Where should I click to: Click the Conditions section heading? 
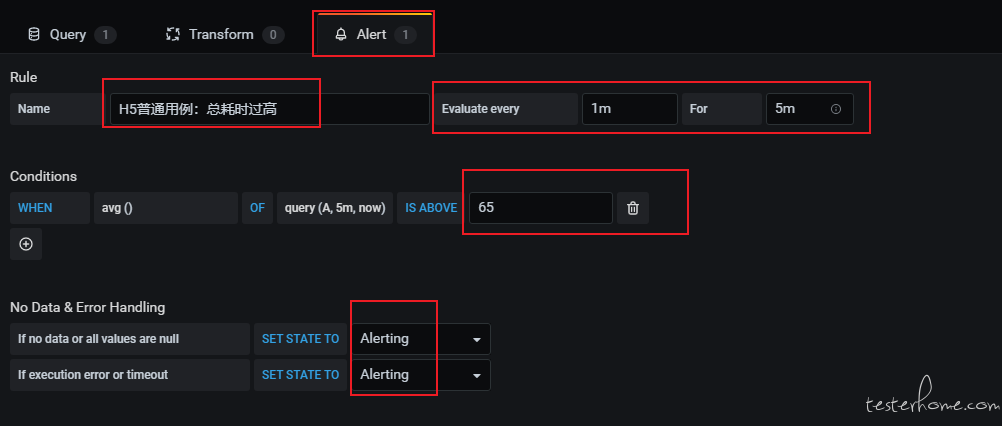pos(43,176)
